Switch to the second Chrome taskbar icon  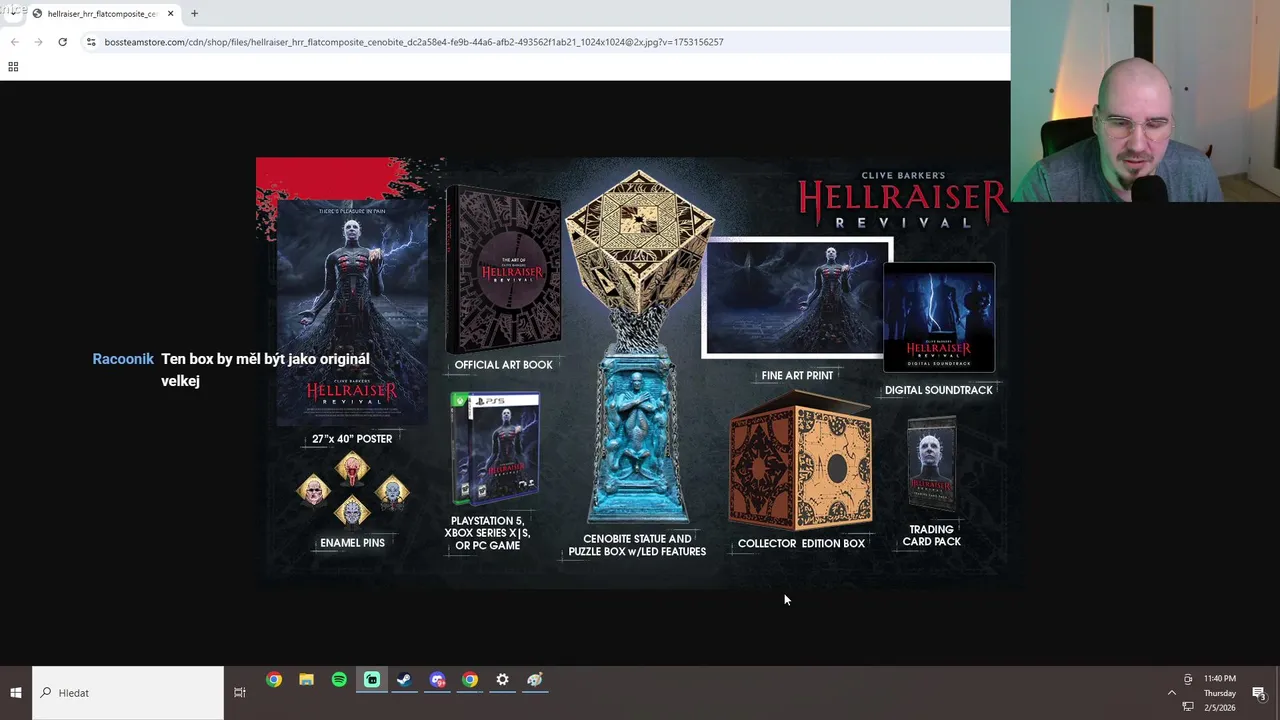[x=470, y=680]
